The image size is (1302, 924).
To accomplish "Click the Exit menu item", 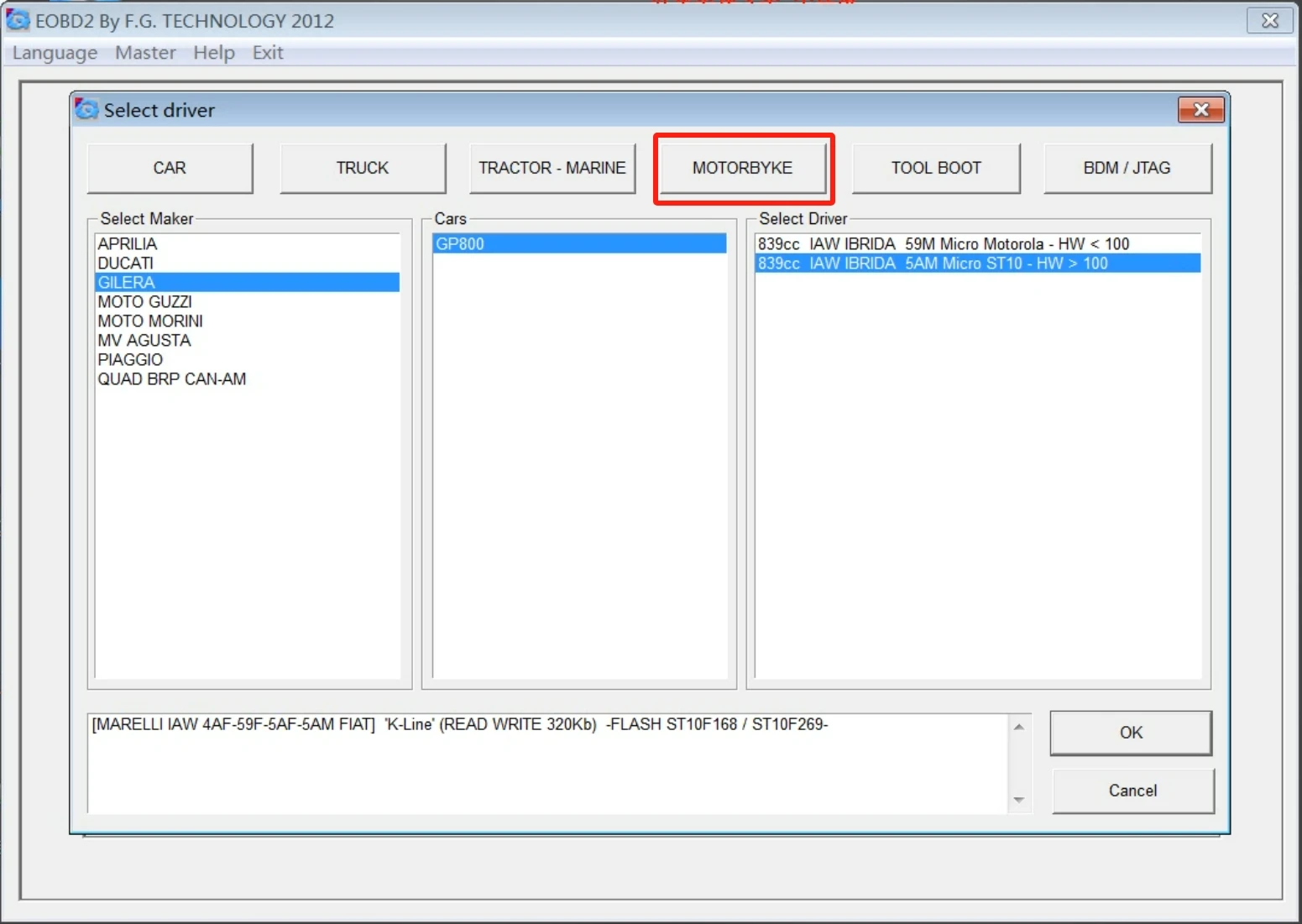I will [268, 53].
